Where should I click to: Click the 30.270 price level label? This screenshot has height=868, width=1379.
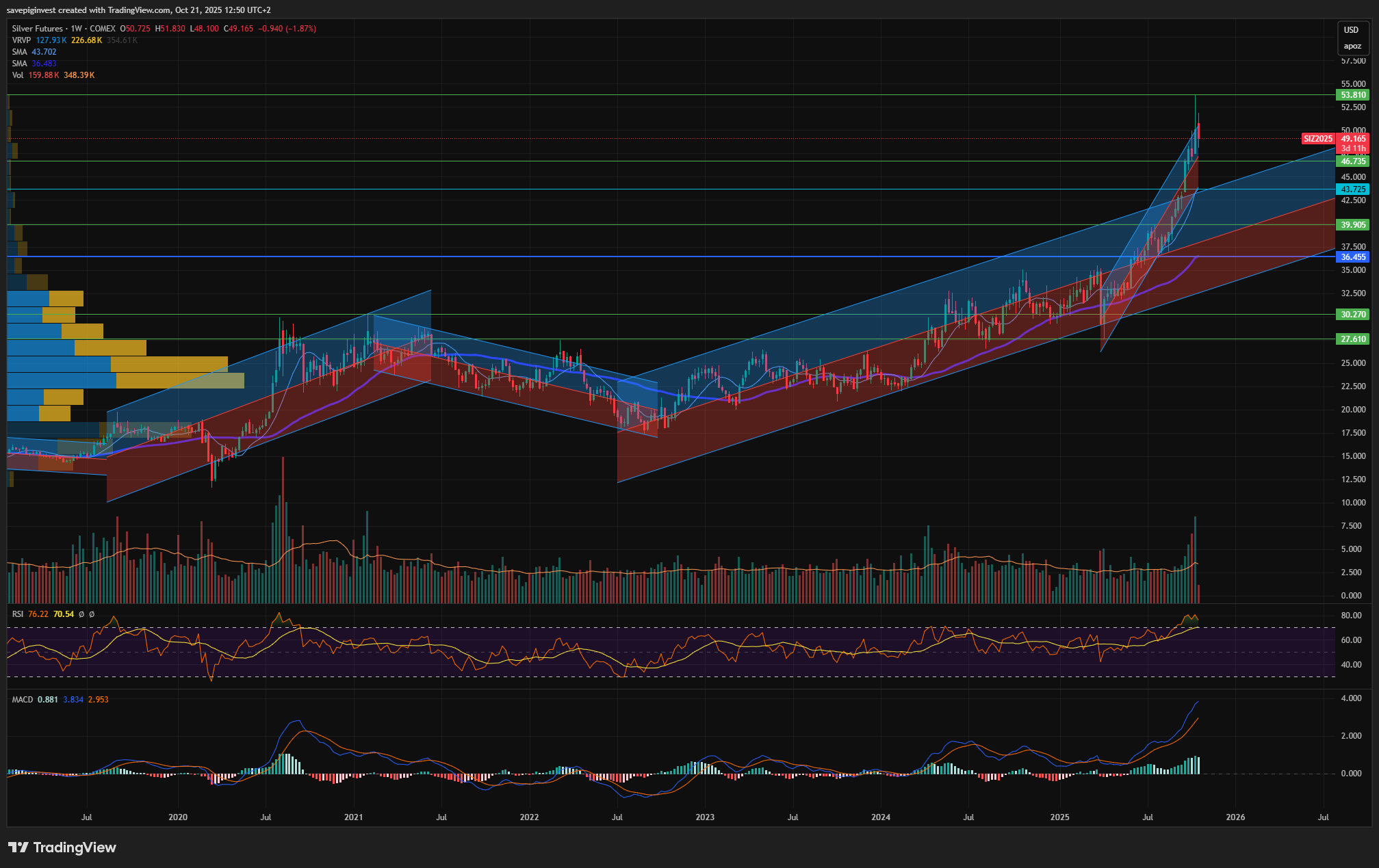pyautogui.click(x=1353, y=315)
